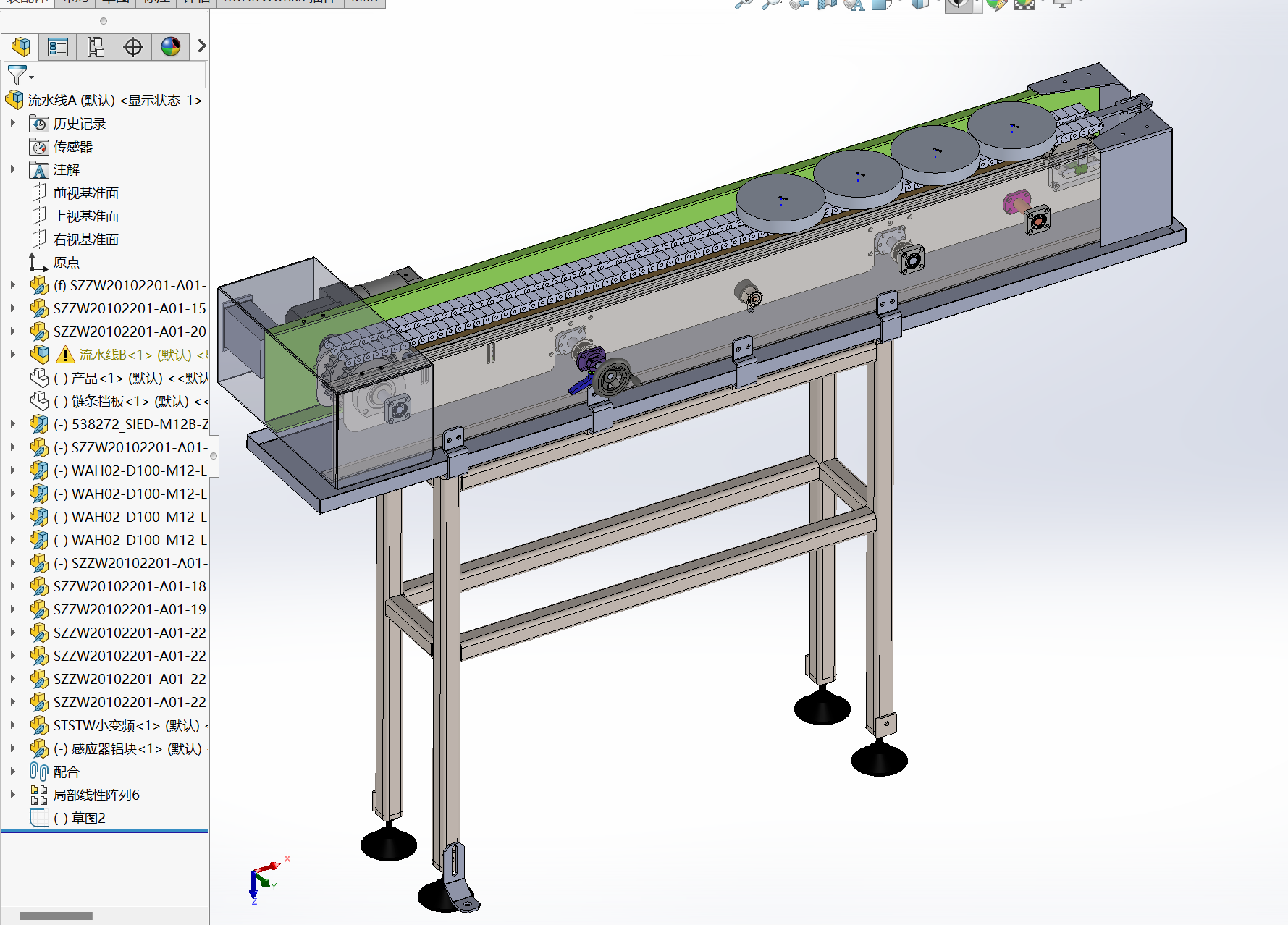Open the DimXpertManager crosshair tab

[x=133, y=47]
